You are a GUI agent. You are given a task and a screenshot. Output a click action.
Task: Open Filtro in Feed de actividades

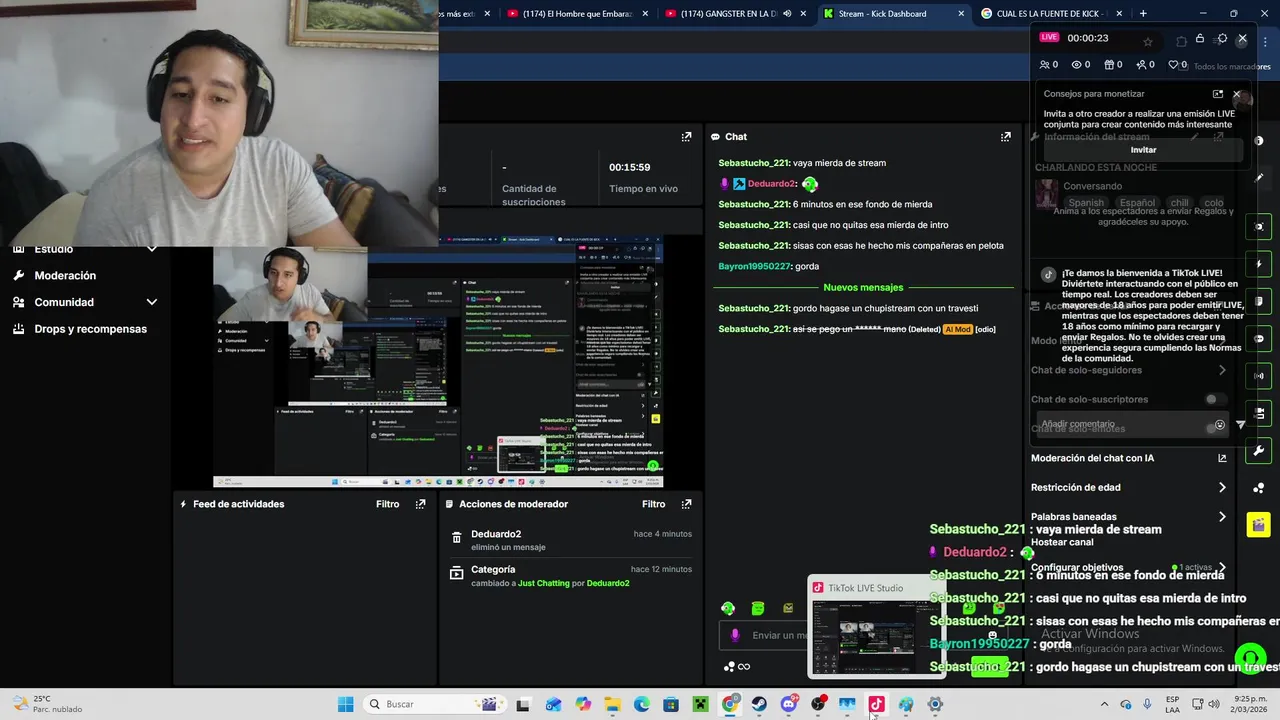point(387,504)
